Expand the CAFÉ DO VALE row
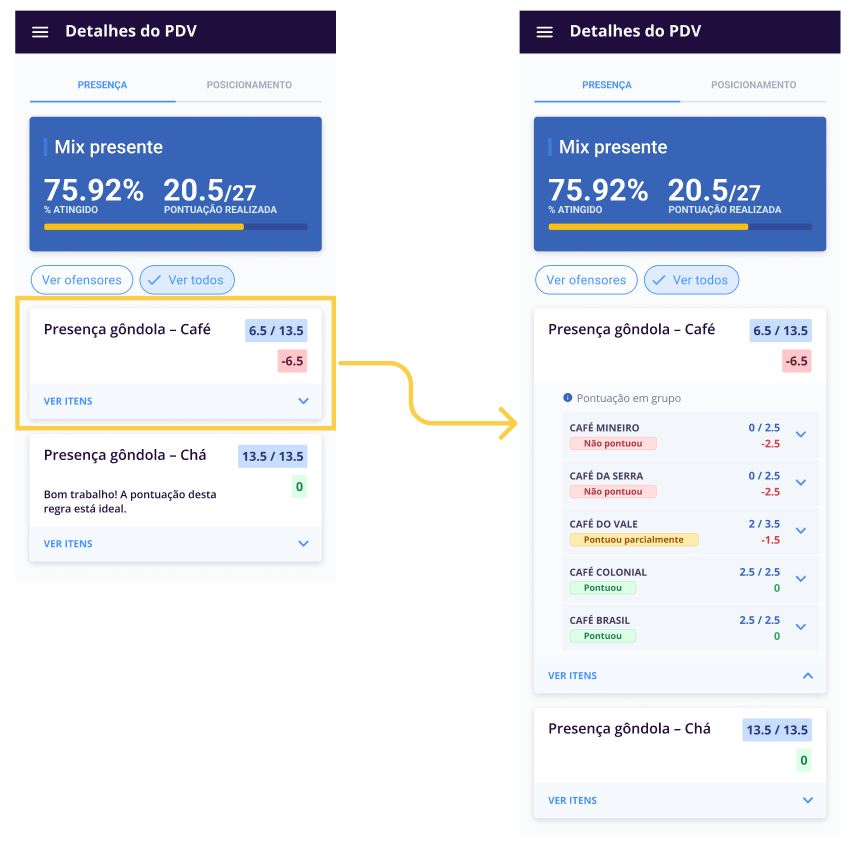This screenshot has height=850, width=851. point(800,530)
